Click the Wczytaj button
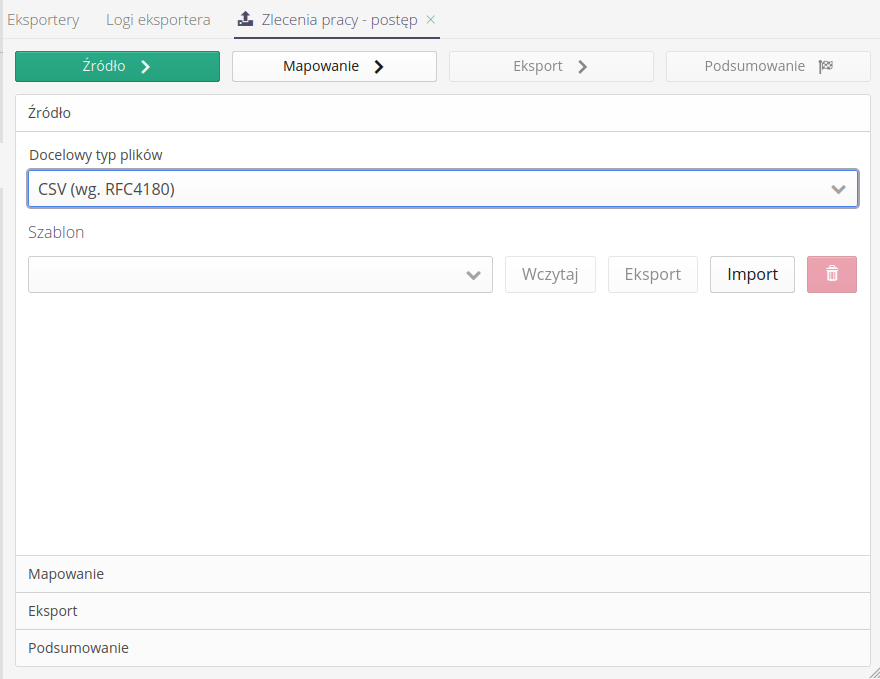880x679 pixels. [x=550, y=274]
